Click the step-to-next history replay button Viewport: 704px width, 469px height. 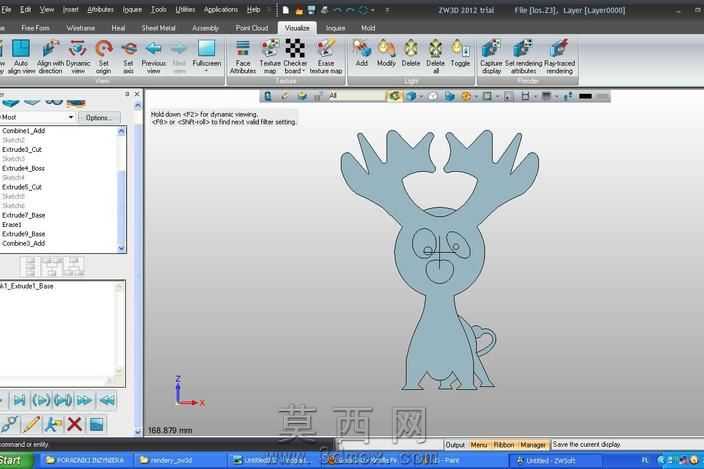pyautogui.click(x=19, y=400)
